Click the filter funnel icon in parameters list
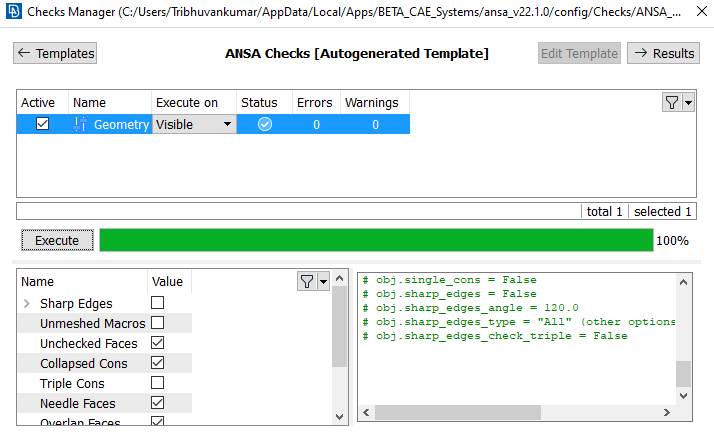The width and height of the screenshot is (714, 440). pos(307,281)
